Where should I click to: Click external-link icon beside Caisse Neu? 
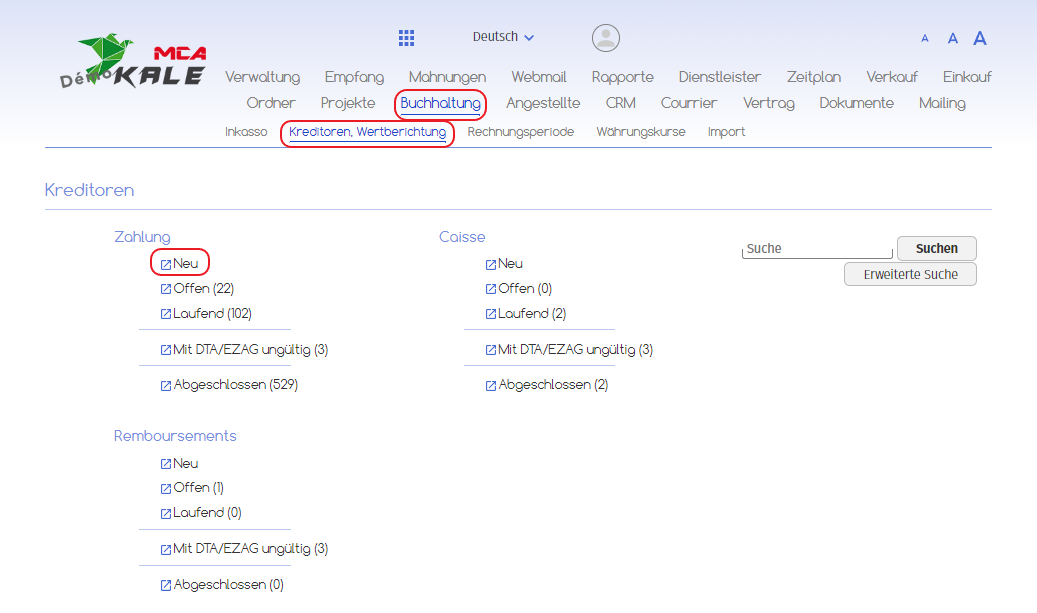click(x=490, y=265)
